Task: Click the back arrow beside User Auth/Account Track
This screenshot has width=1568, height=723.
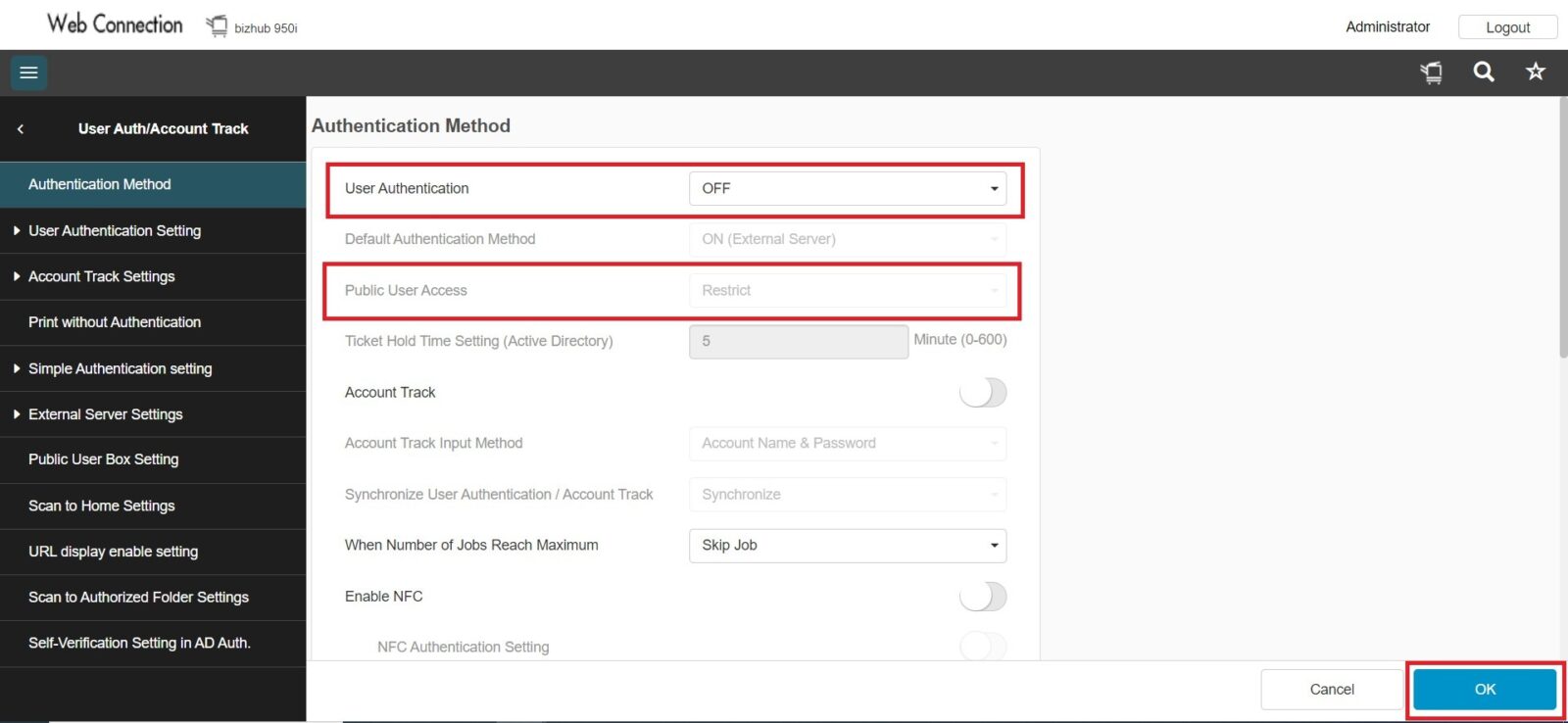Action: pyautogui.click(x=21, y=129)
